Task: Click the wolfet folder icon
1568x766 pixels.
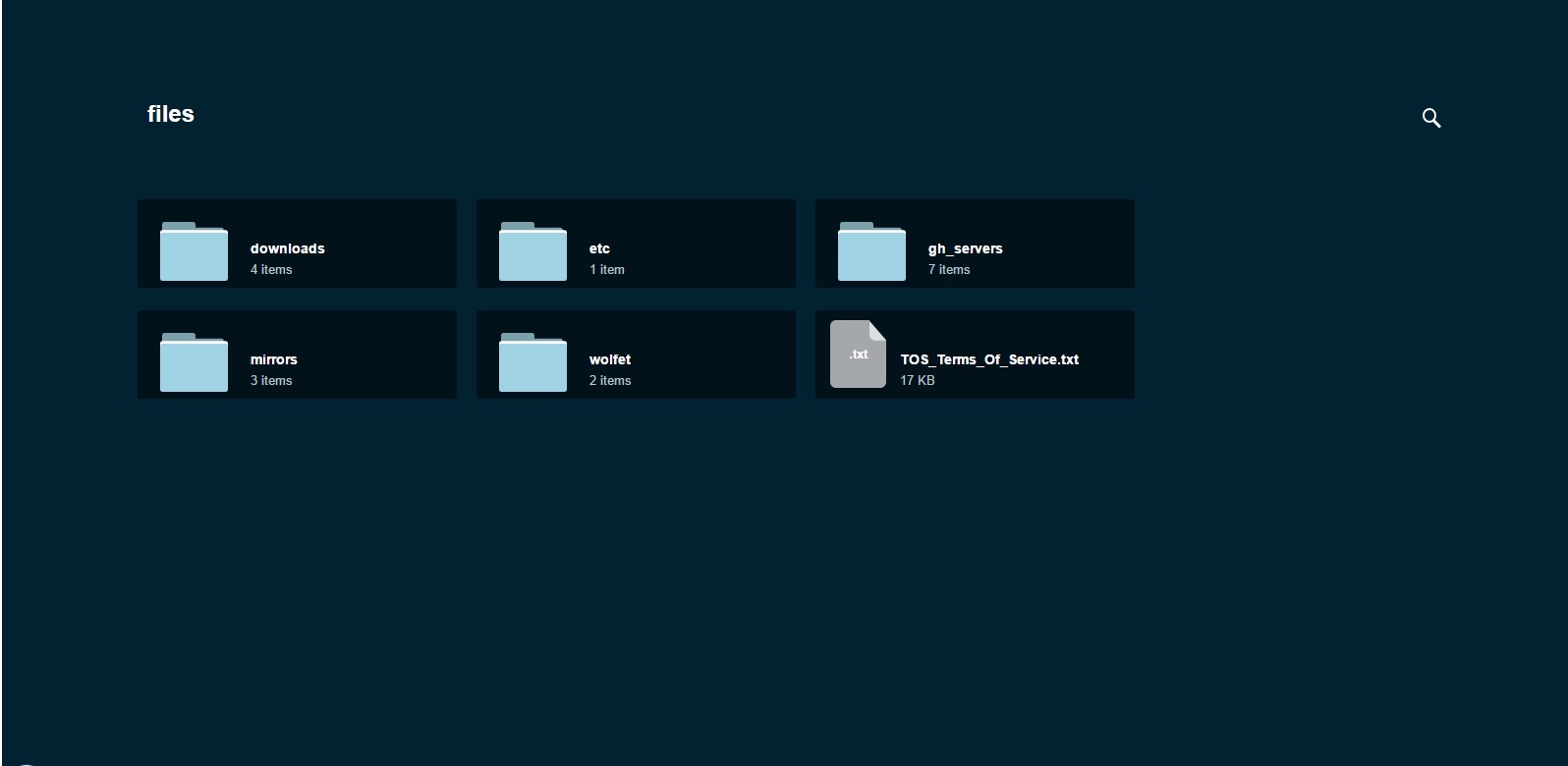Action: (x=532, y=363)
